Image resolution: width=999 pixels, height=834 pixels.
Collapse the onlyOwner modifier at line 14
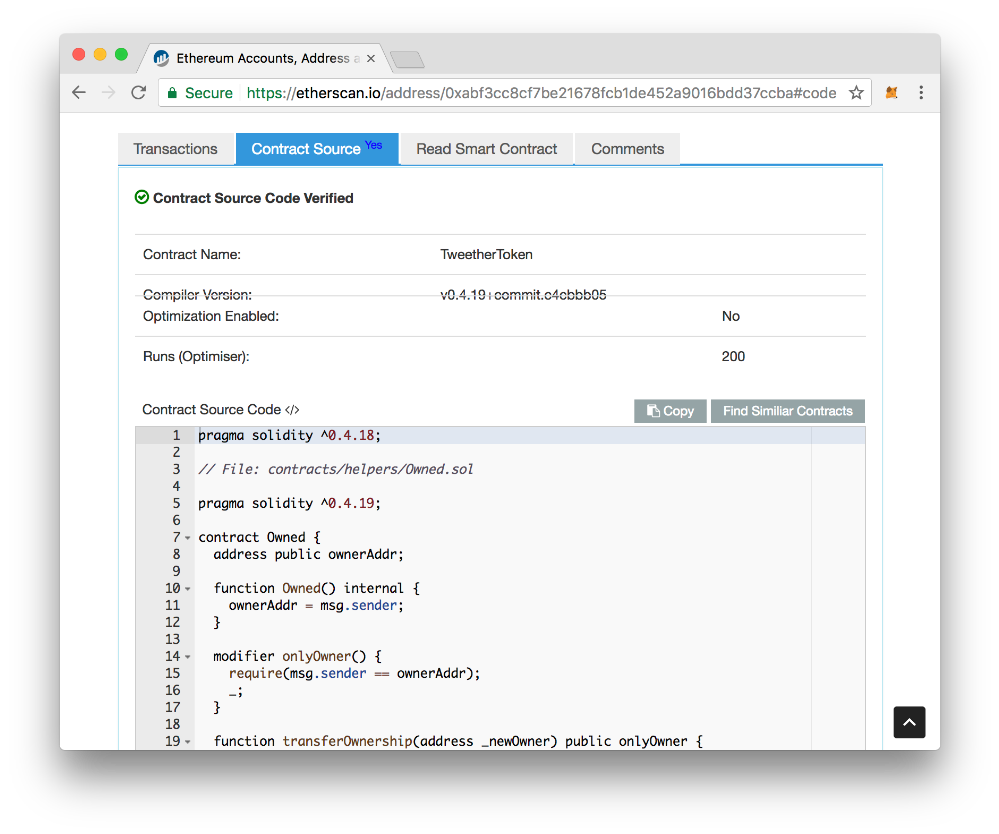(188, 657)
